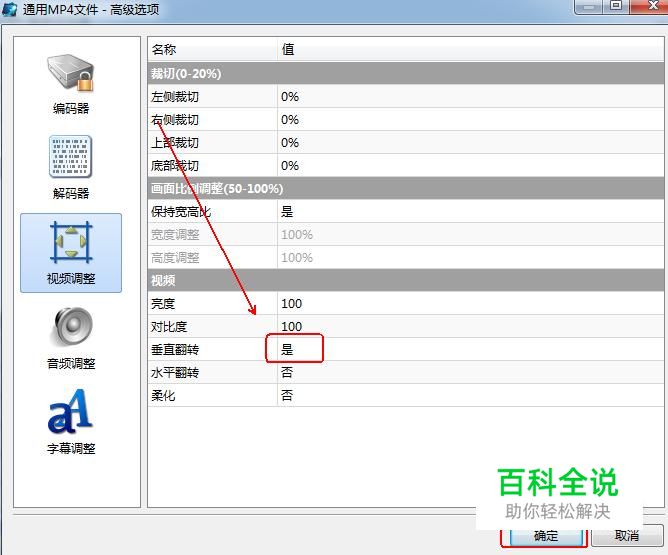This screenshot has width=668, height=555.
Task: Collapse the 视频 section header
Action: tap(406, 280)
